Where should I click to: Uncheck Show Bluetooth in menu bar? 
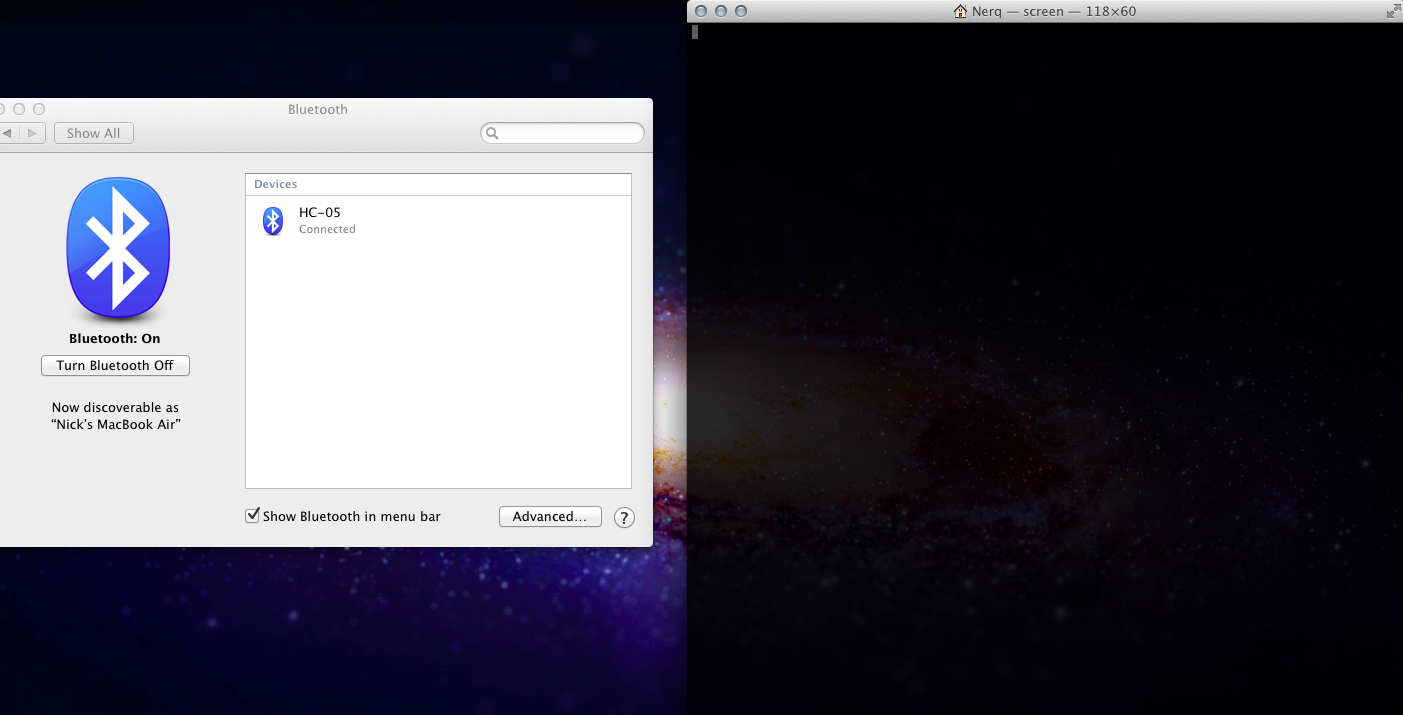[x=252, y=516]
